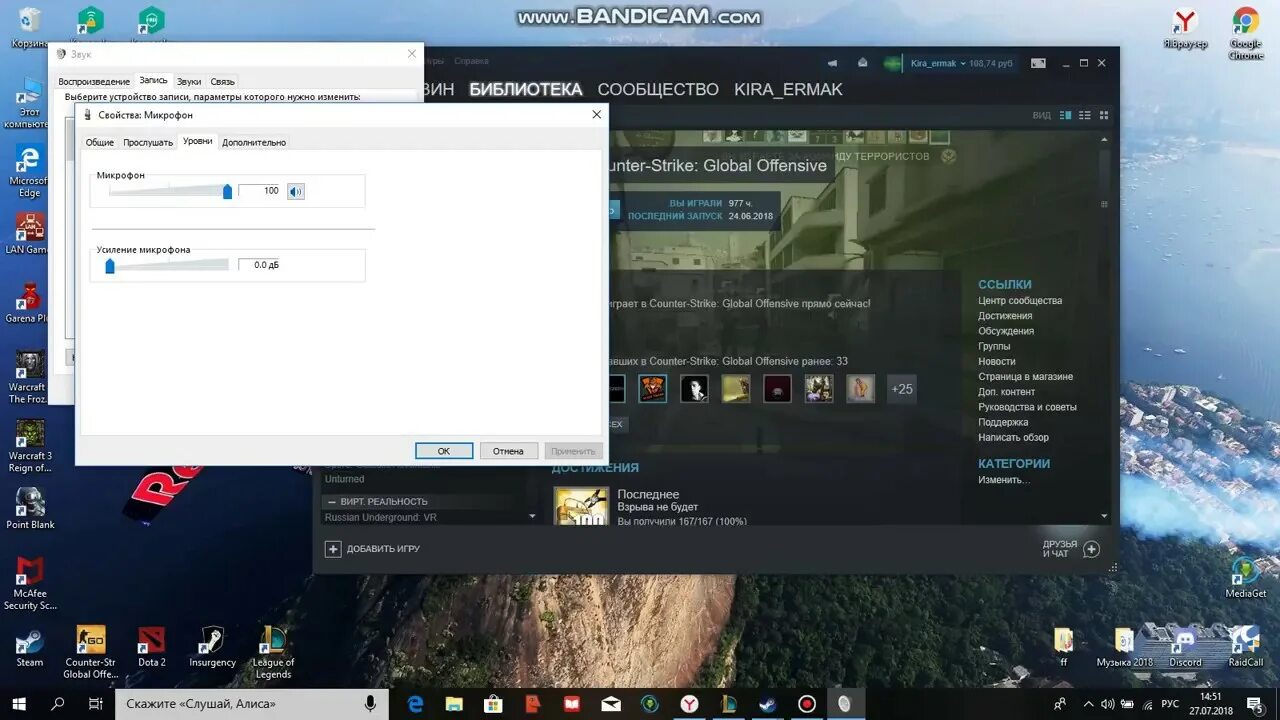This screenshot has width=1280, height=720.
Task: Open the Группы link in Steam
Action: click(994, 346)
